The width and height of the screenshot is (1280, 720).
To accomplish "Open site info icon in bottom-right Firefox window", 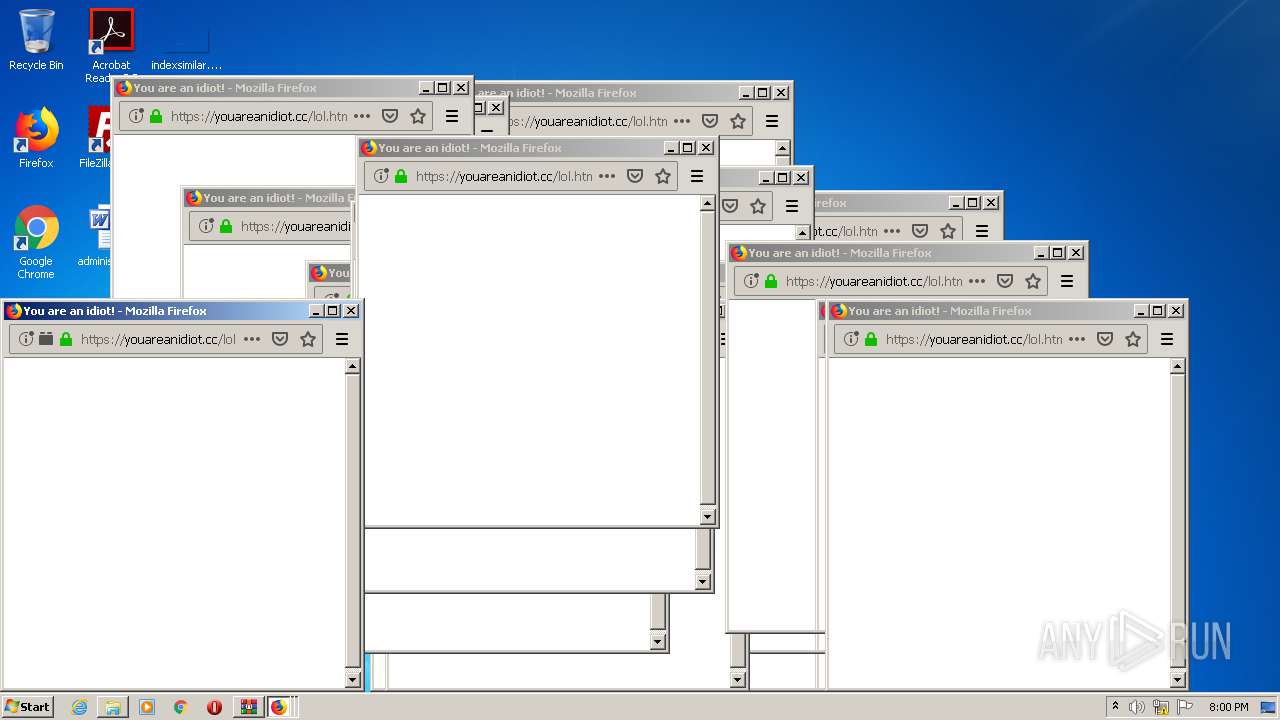I will tap(851, 339).
